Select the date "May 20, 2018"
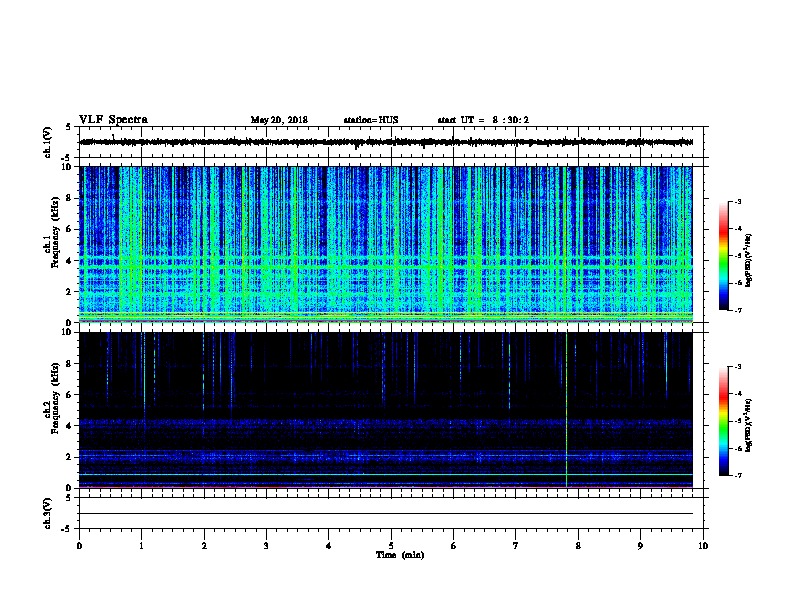This screenshot has width=792, height=612. 279,120
